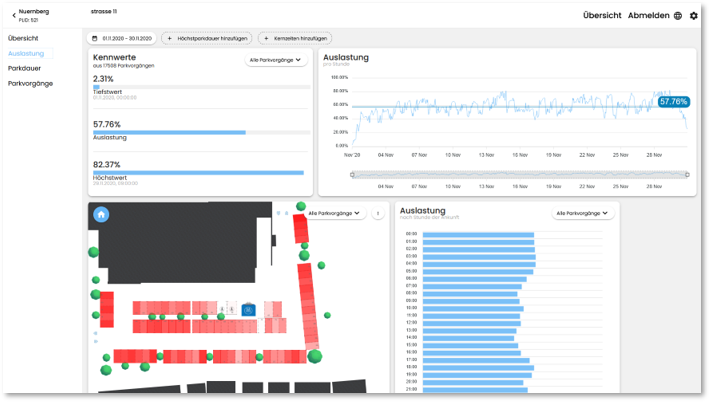Click the Kennwerte card heading
This screenshot has height=402, width=710.
115,57
